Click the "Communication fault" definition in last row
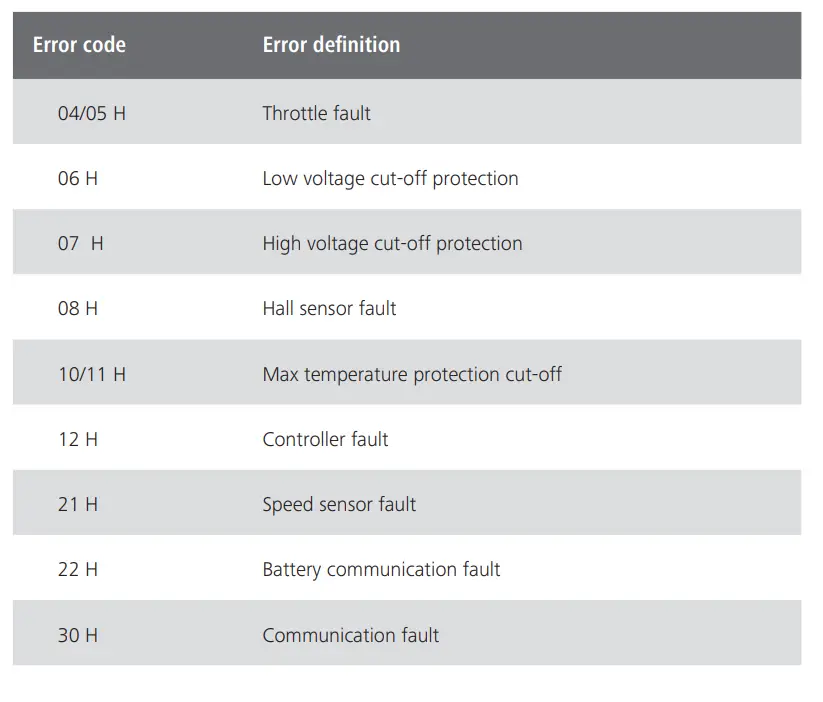This screenshot has height=702, width=823. (350, 635)
